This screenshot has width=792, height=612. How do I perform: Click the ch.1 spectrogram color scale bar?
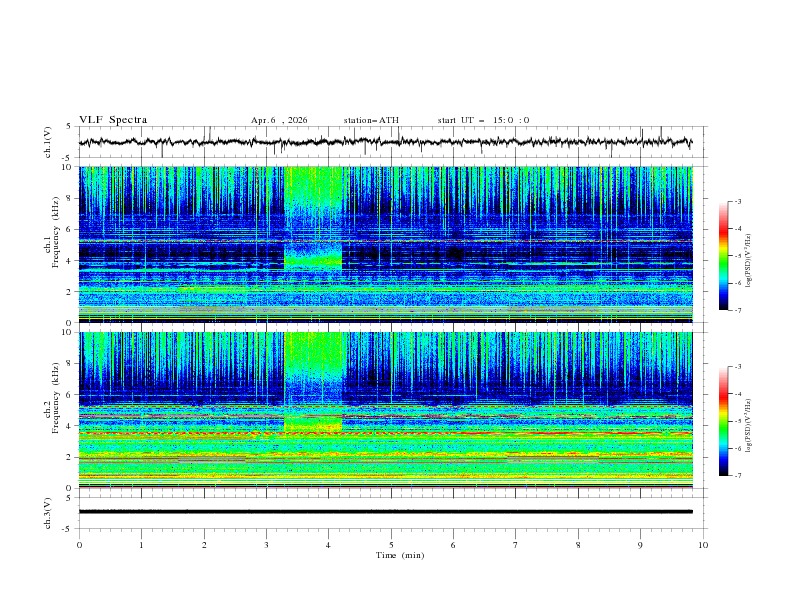(x=723, y=256)
